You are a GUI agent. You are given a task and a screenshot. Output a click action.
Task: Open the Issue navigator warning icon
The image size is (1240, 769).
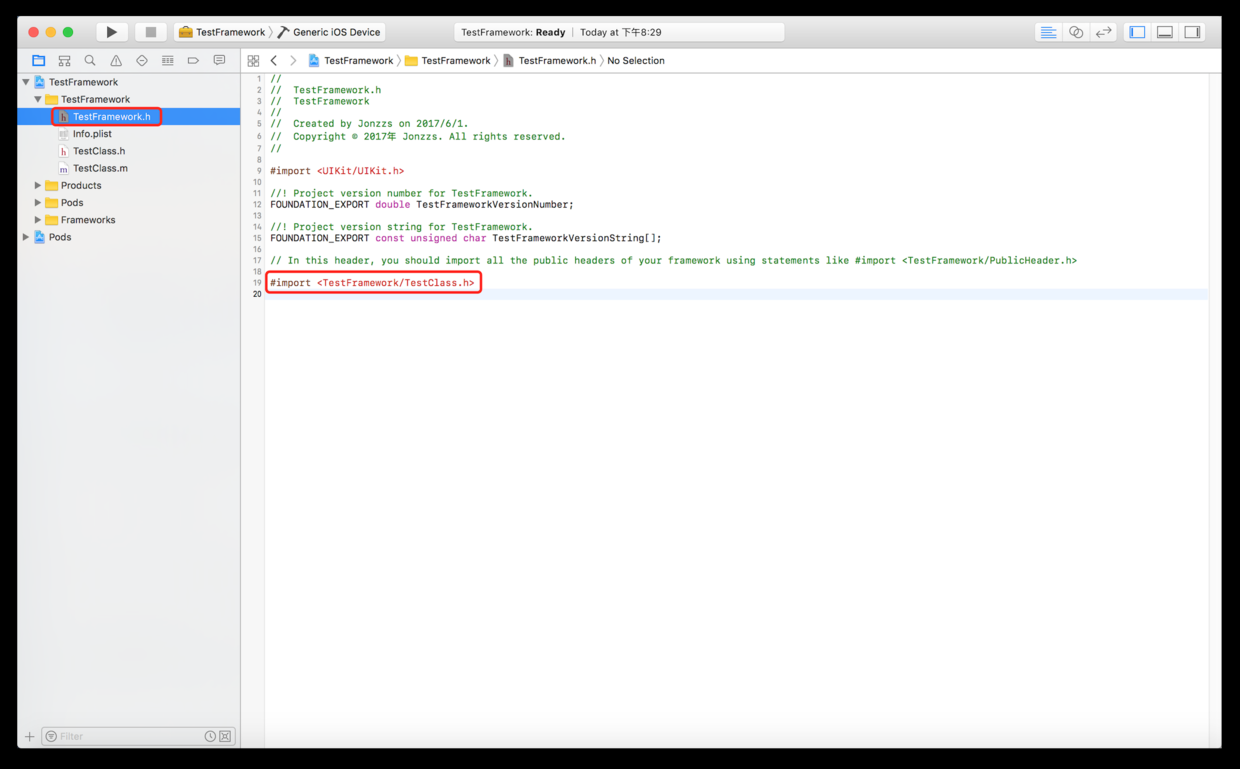coord(116,61)
